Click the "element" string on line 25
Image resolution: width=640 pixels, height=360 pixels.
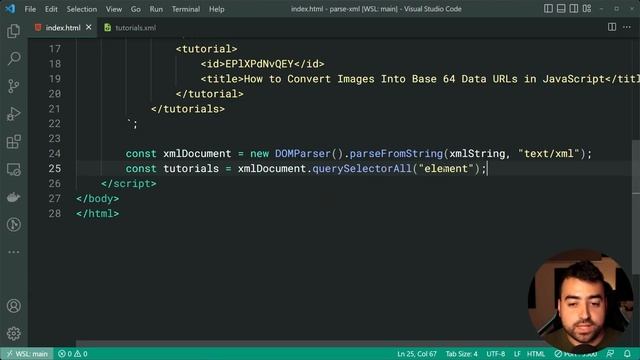(446, 169)
